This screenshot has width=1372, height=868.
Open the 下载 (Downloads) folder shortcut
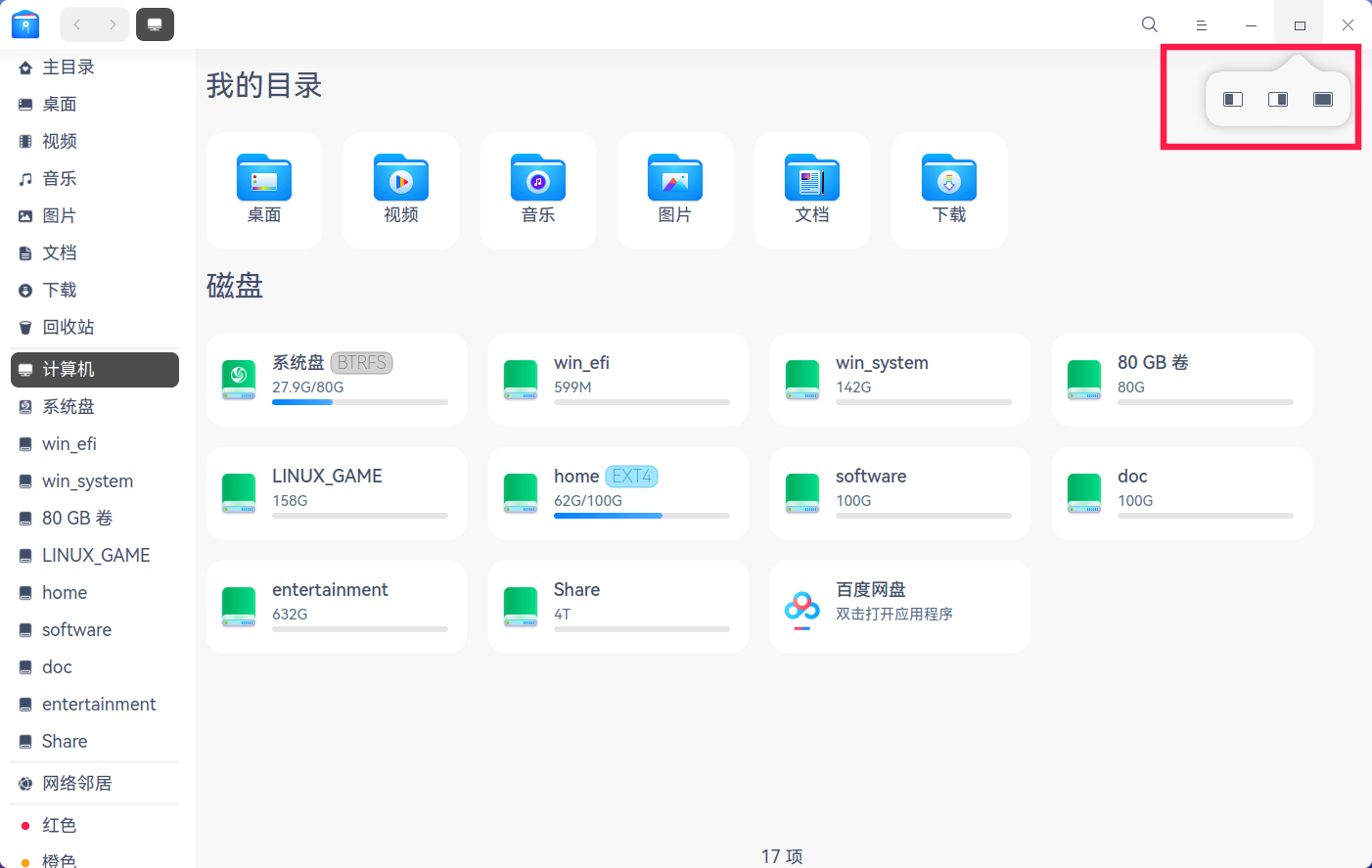point(948,190)
